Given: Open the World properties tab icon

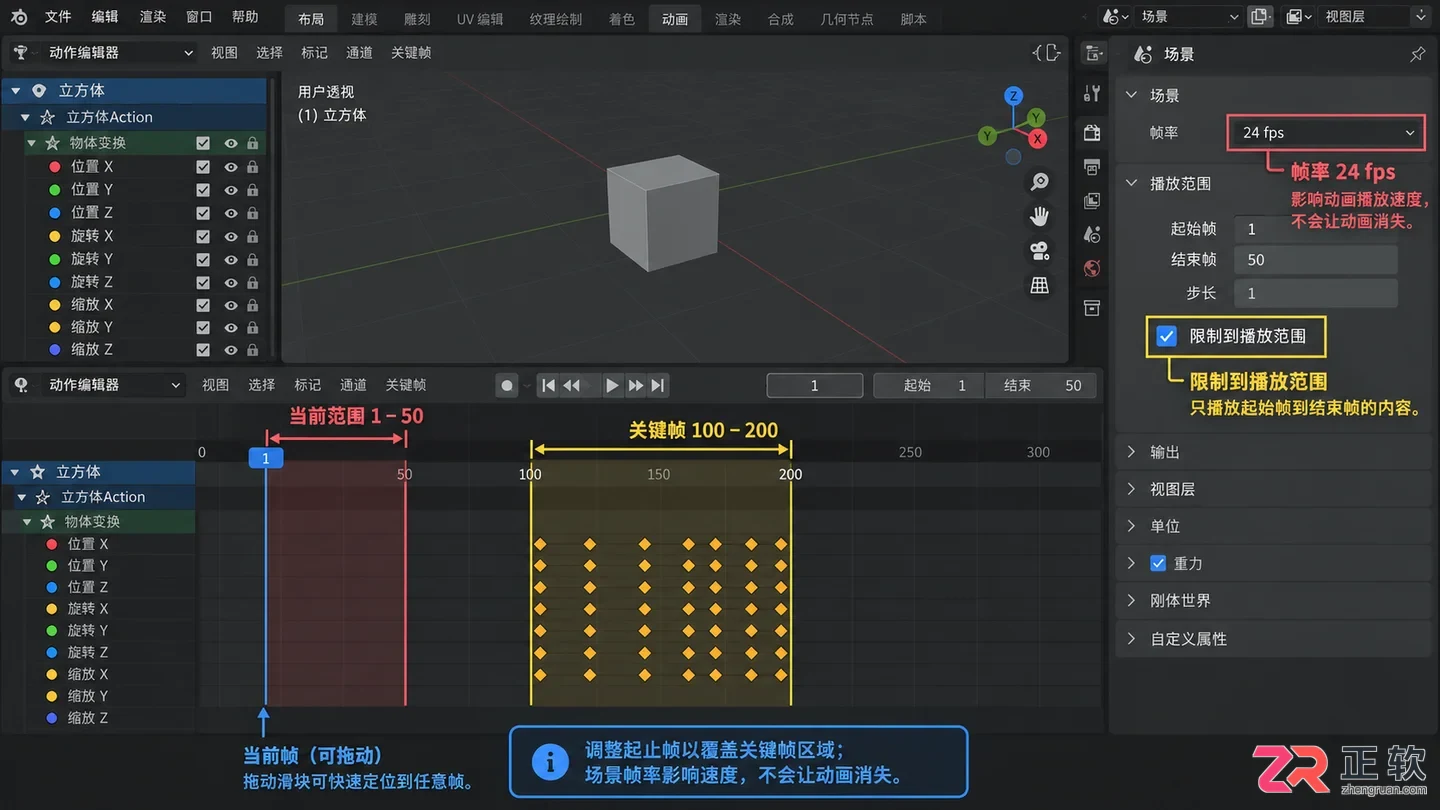Looking at the screenshot, I should (x=1092, y=268).
